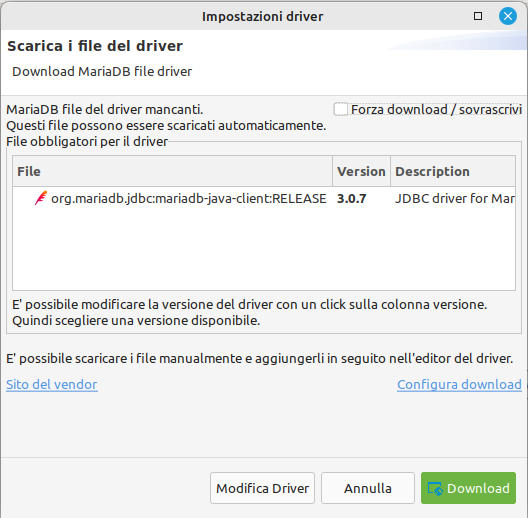Start the driver download with Download

coord(468,488)
